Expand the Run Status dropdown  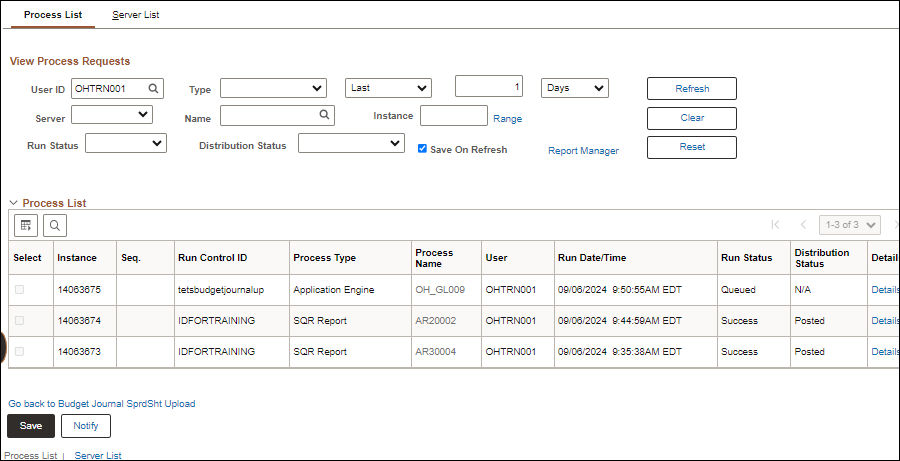tap(126, 144)
